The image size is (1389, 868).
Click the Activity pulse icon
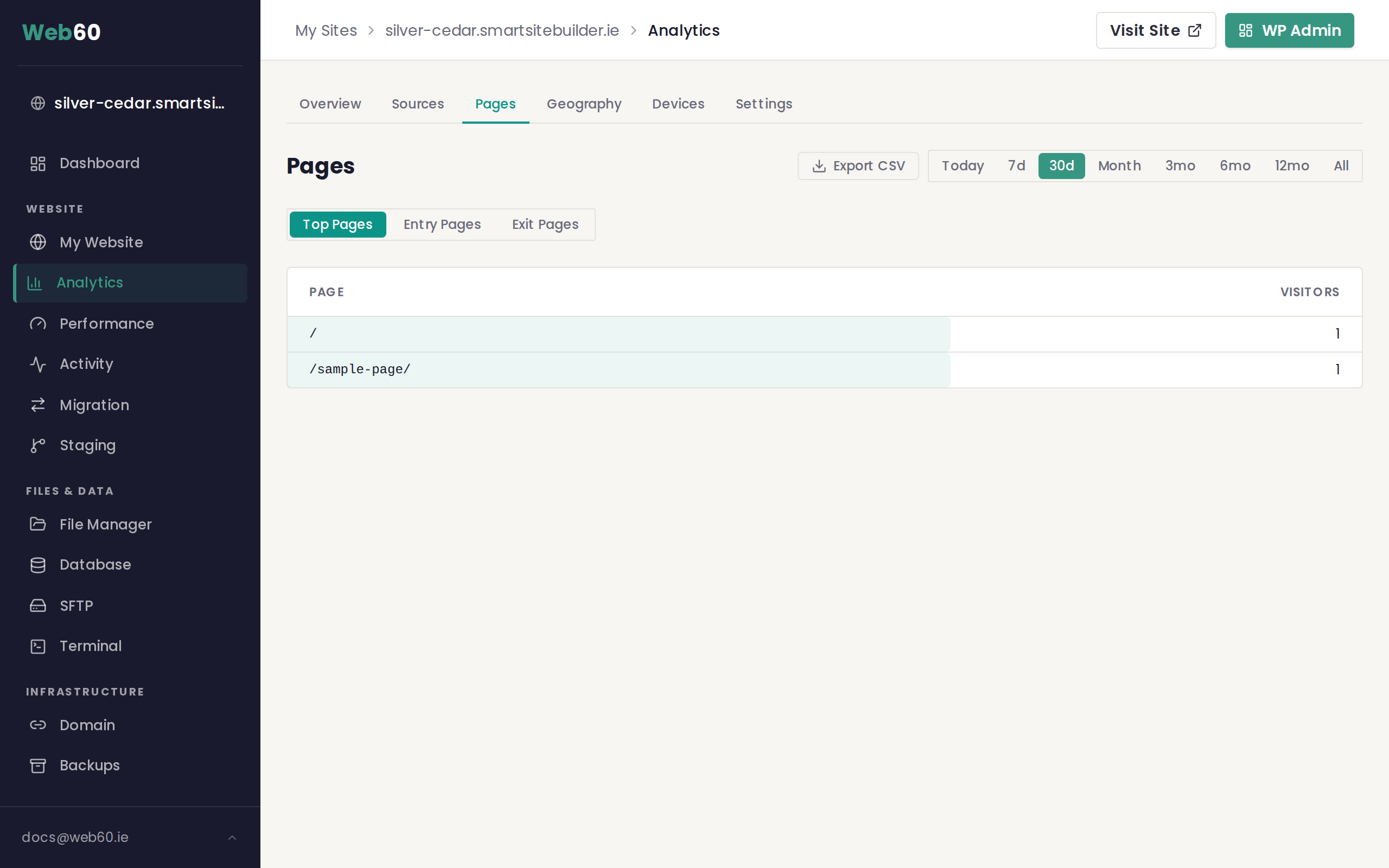[38, 364]
